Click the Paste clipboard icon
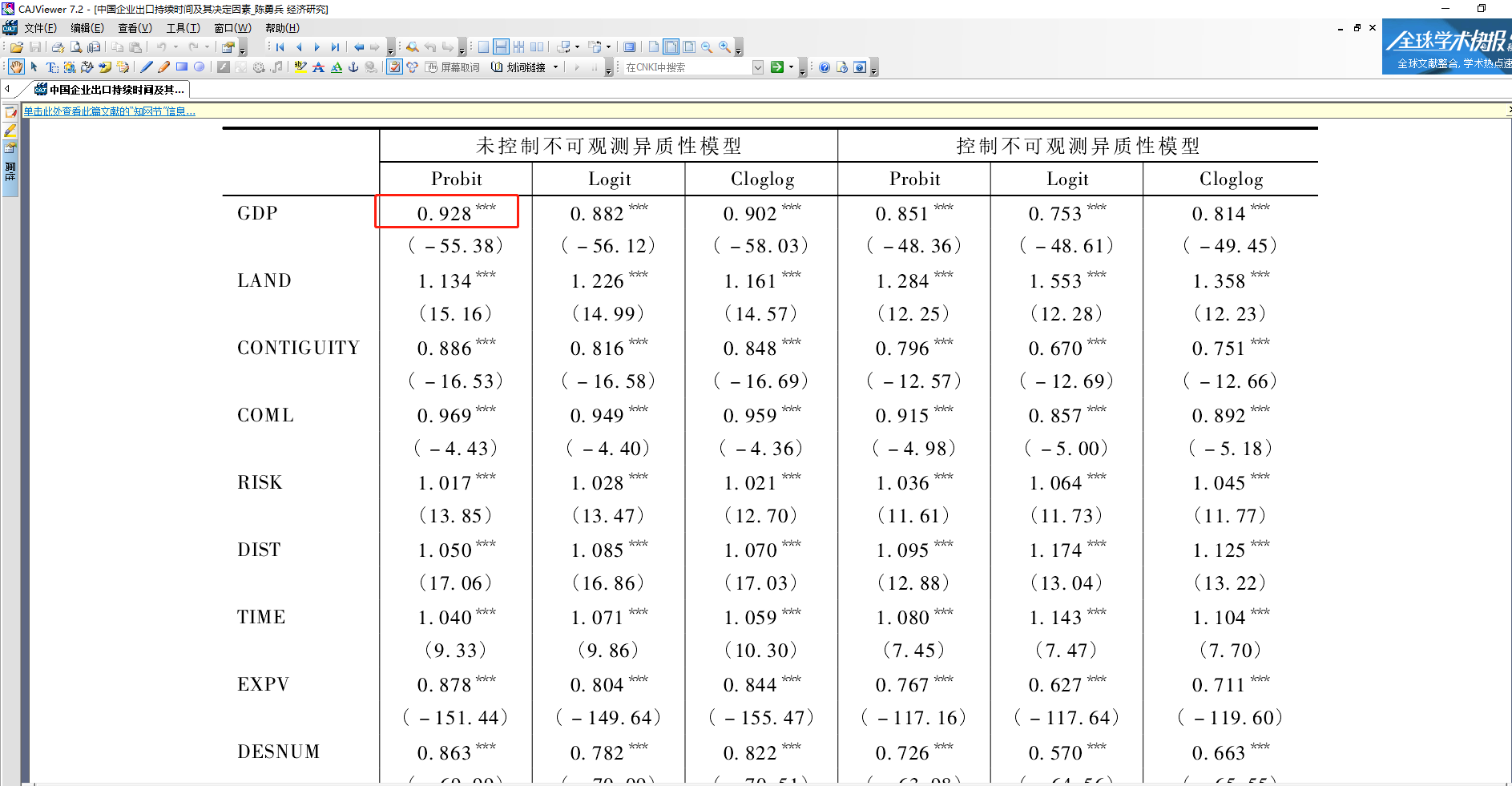Screen dimensions: 1512x786 click(x=135, y=47)
